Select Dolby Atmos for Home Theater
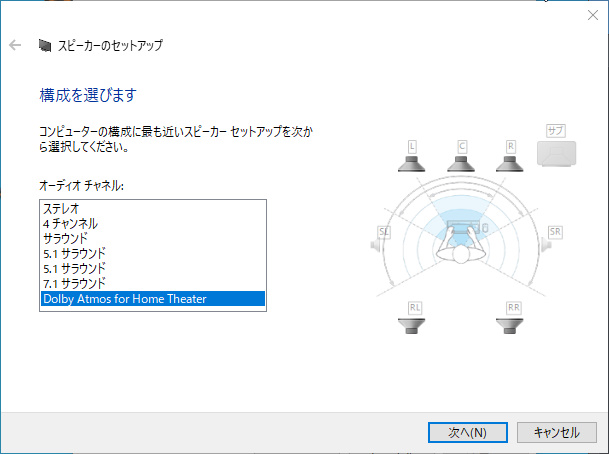The height and width of the screenshot is (454, 609). [124, 298]
